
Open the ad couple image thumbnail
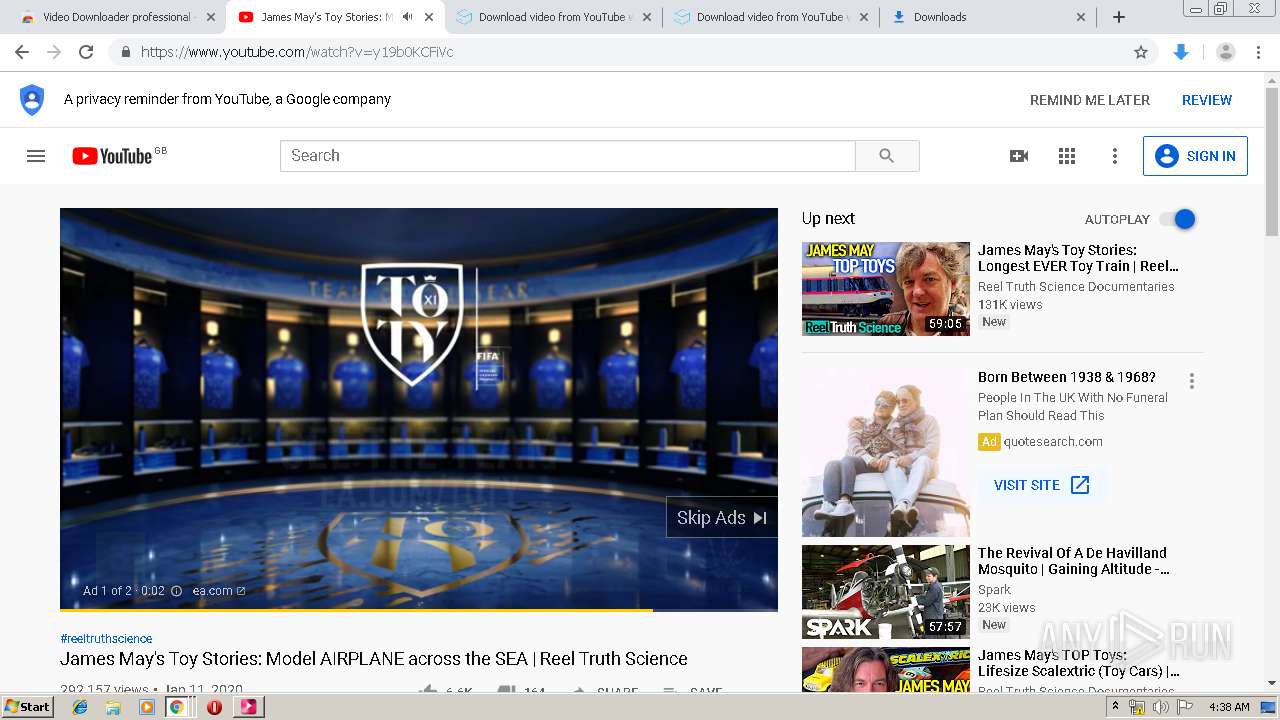[x=886, y=453]
